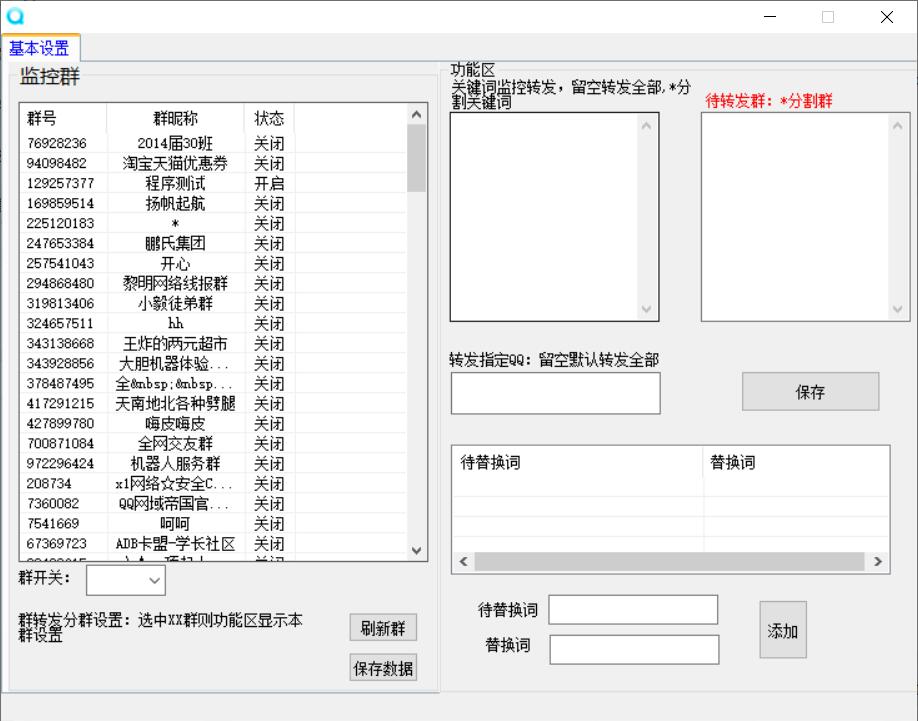Select row 7541669 呵呵
918x721 pixels.
coord(213,523)
